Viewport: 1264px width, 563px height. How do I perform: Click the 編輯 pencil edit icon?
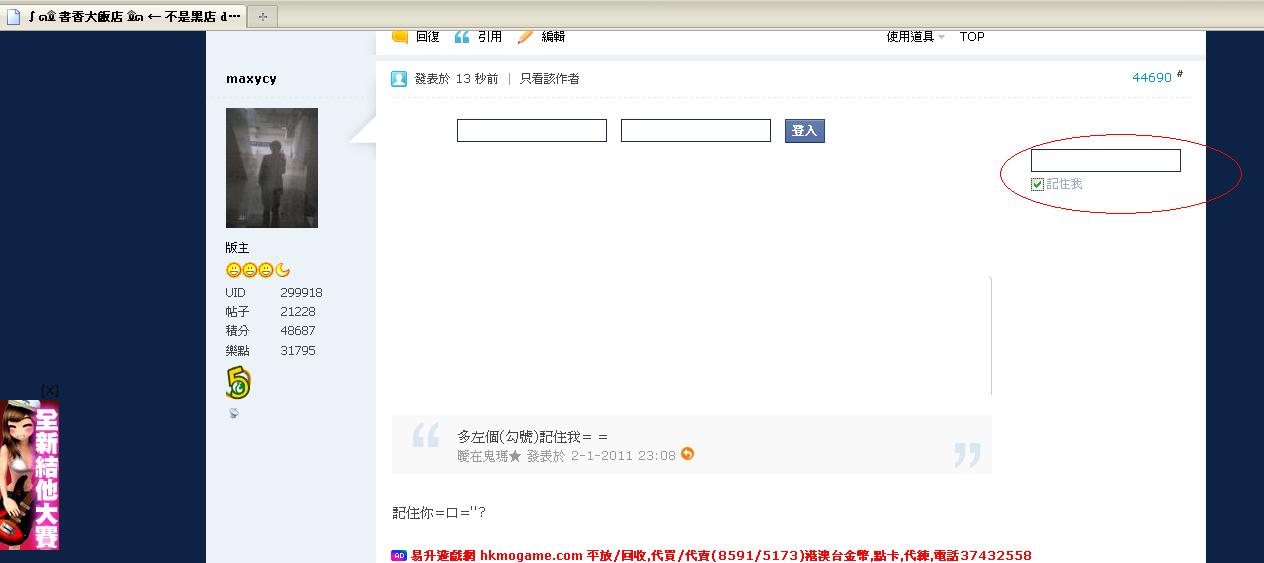point(525,37)
